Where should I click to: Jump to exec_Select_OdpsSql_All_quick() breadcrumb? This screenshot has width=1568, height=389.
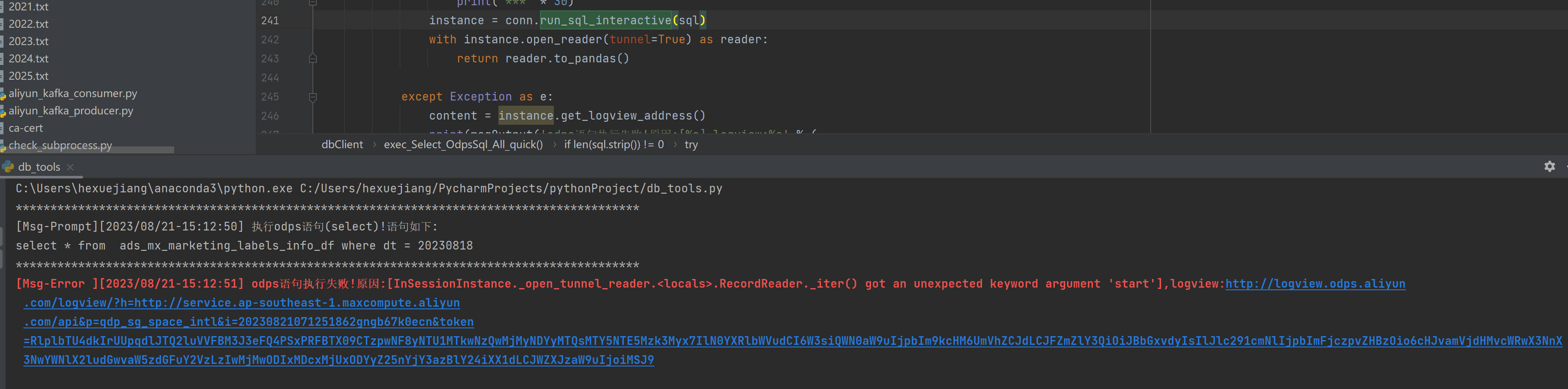click(x=463, y=144)
